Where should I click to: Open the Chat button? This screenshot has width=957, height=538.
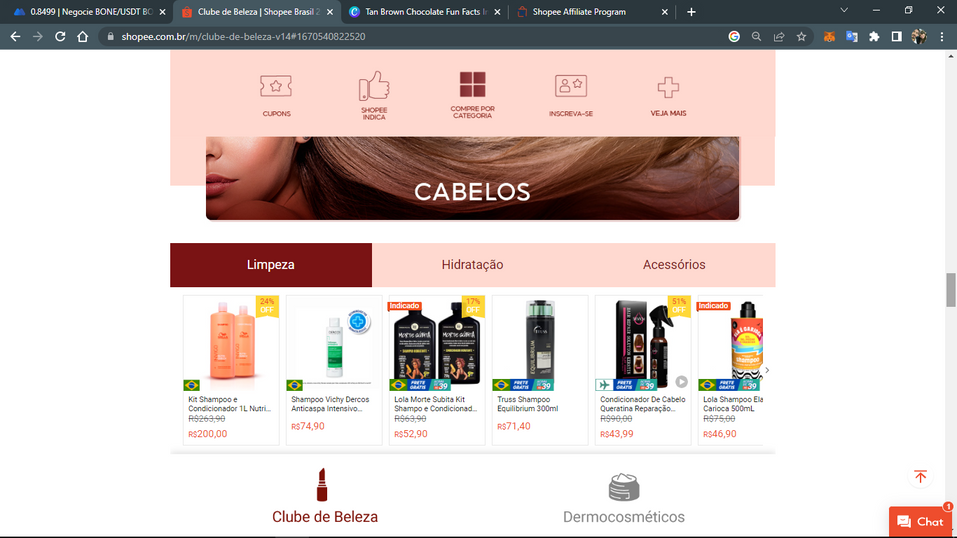click(920, 522)
